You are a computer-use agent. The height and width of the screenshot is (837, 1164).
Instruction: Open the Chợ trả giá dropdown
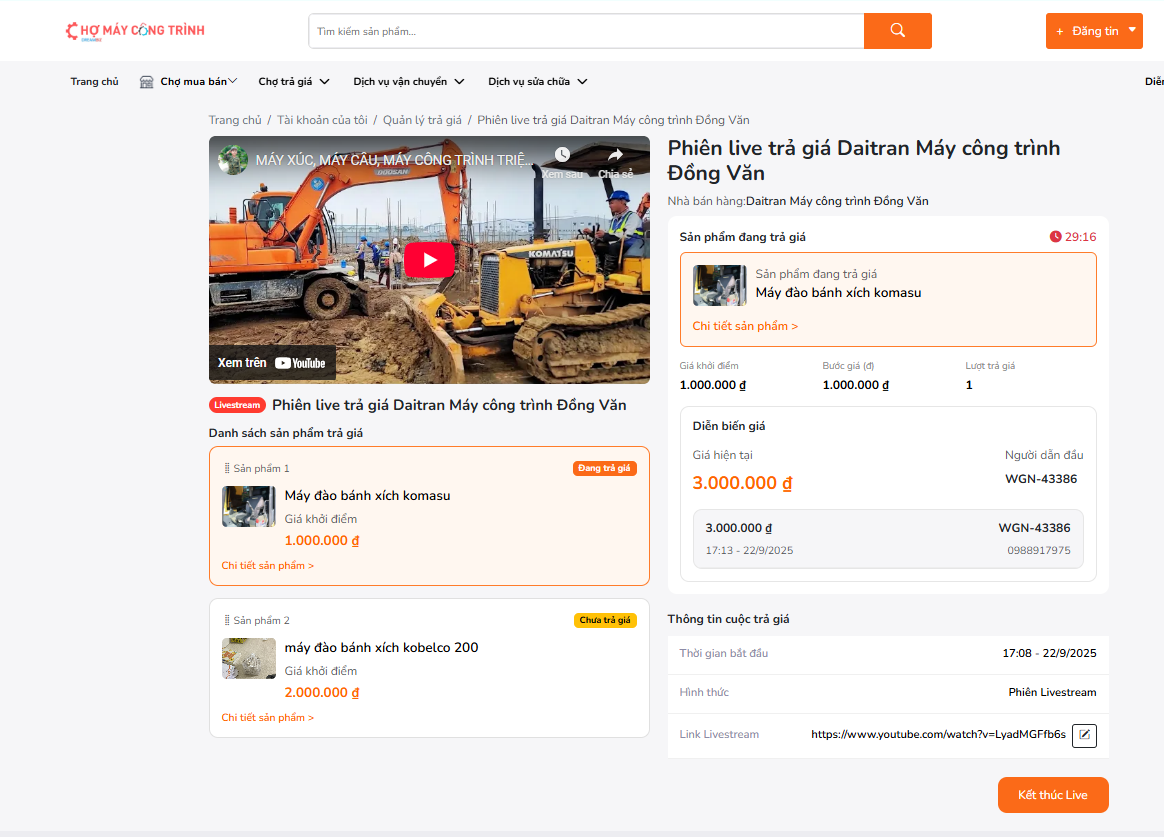pyautogui.click(x=293, y=82)
